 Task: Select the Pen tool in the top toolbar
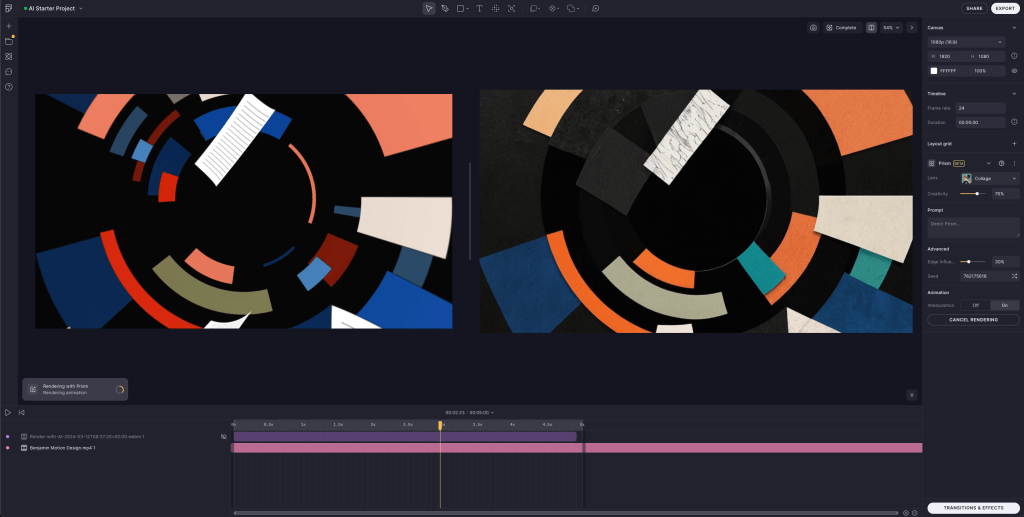[445, 8]
